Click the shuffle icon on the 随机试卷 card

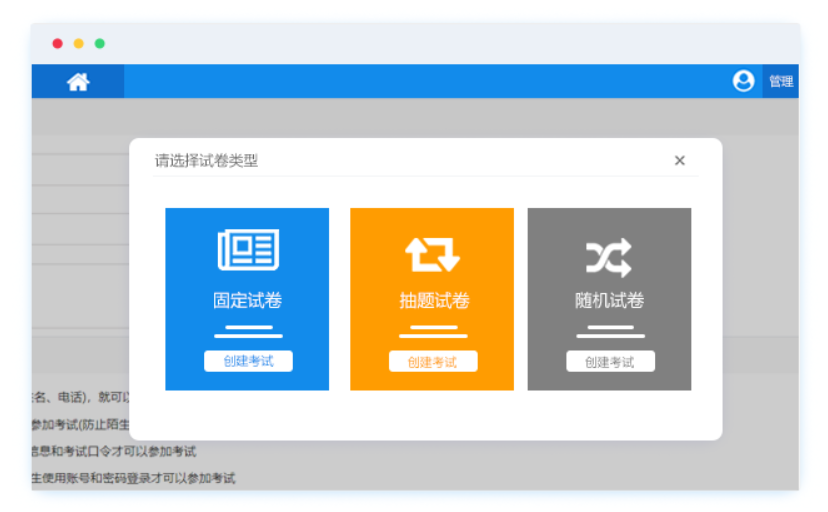(609, 257)
